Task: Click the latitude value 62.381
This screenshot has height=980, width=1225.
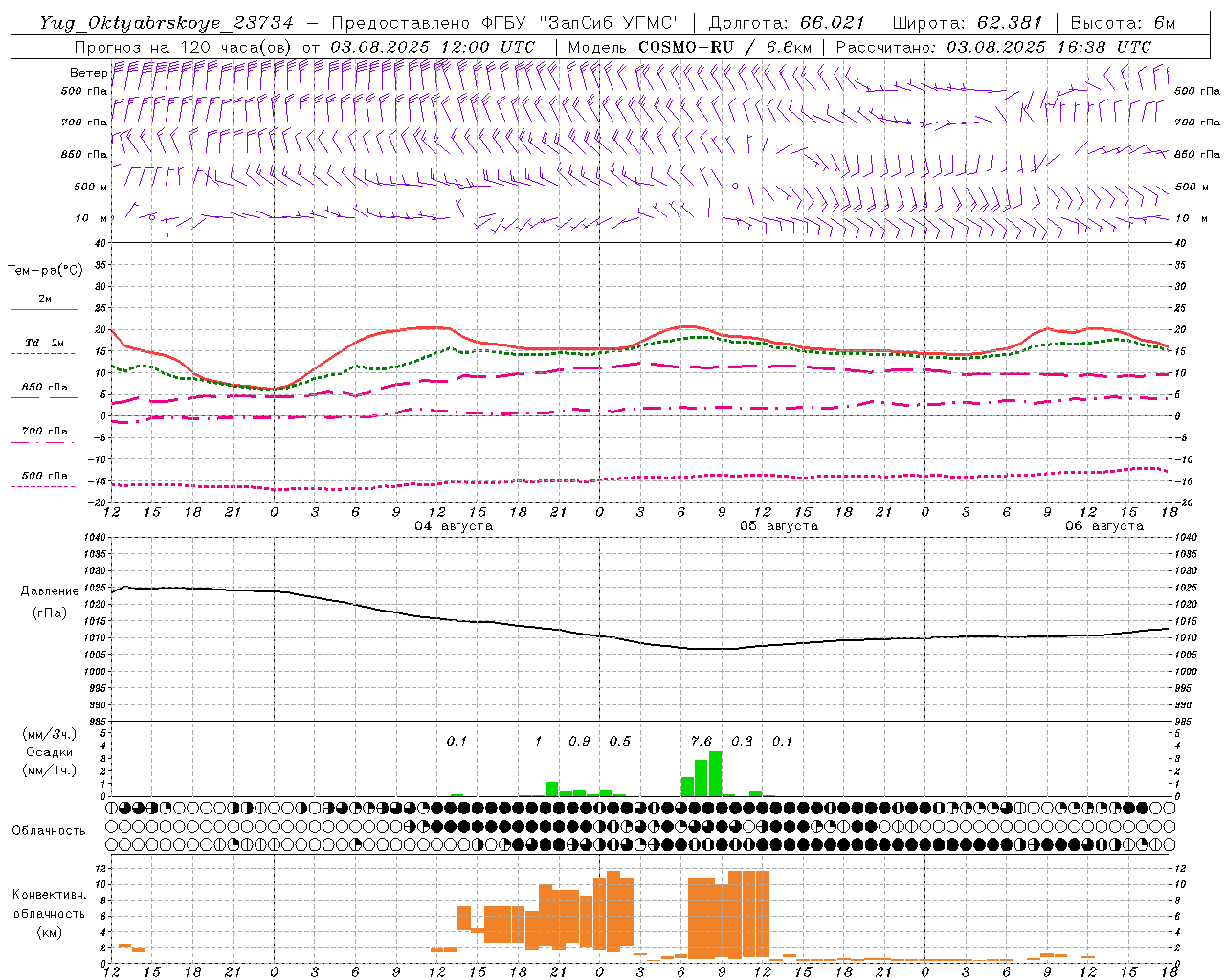Action: tap(1010, 23)
